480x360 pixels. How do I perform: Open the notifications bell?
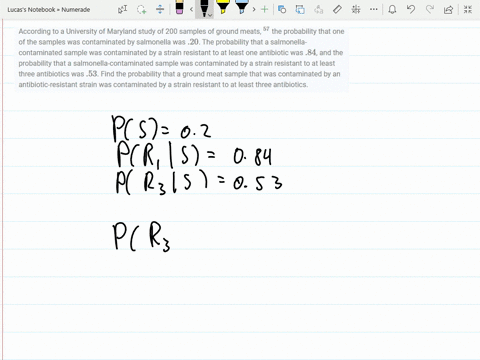pos(392,9)
